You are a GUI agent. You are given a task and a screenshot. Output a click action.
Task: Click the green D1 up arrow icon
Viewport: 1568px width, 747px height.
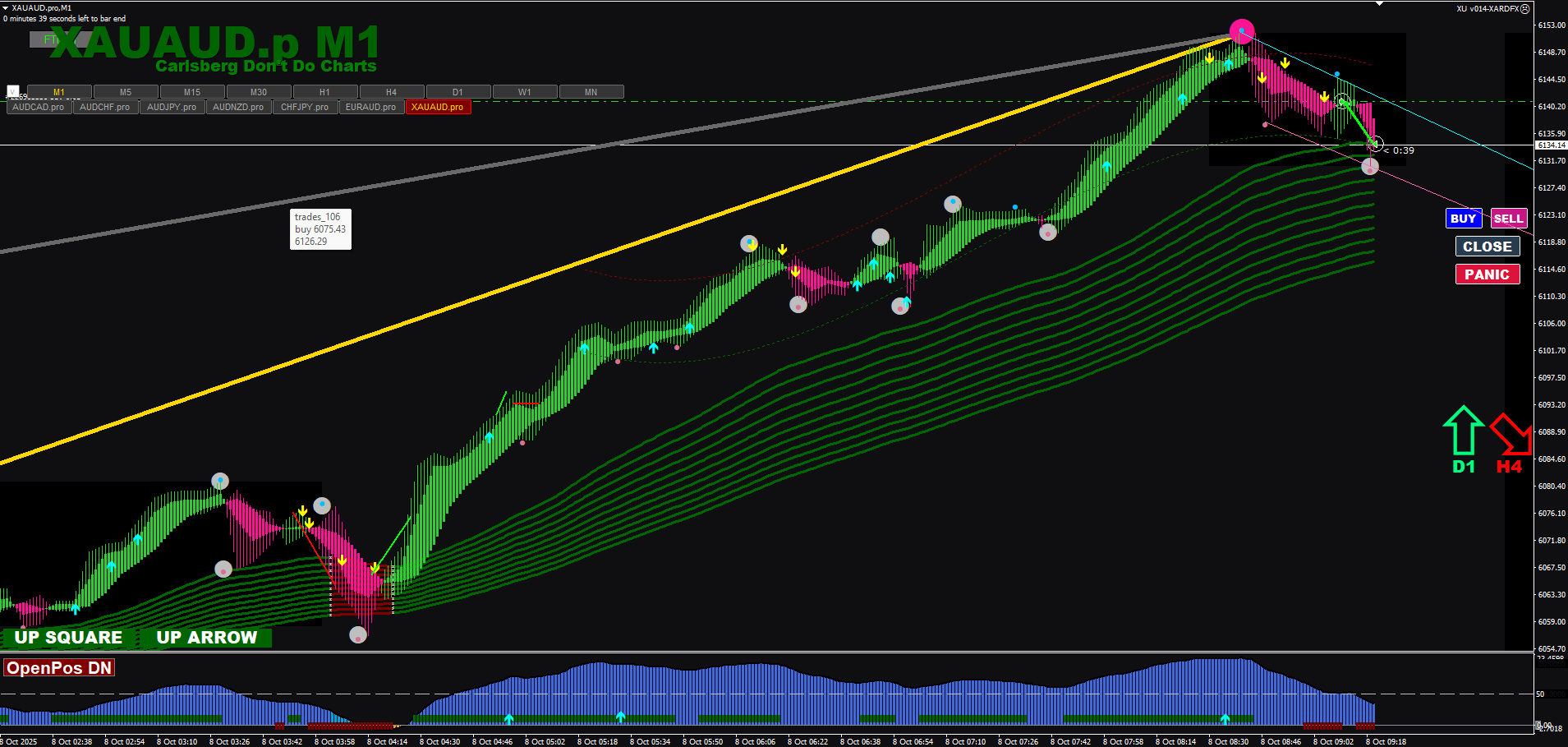click(x=1463, y=431)
